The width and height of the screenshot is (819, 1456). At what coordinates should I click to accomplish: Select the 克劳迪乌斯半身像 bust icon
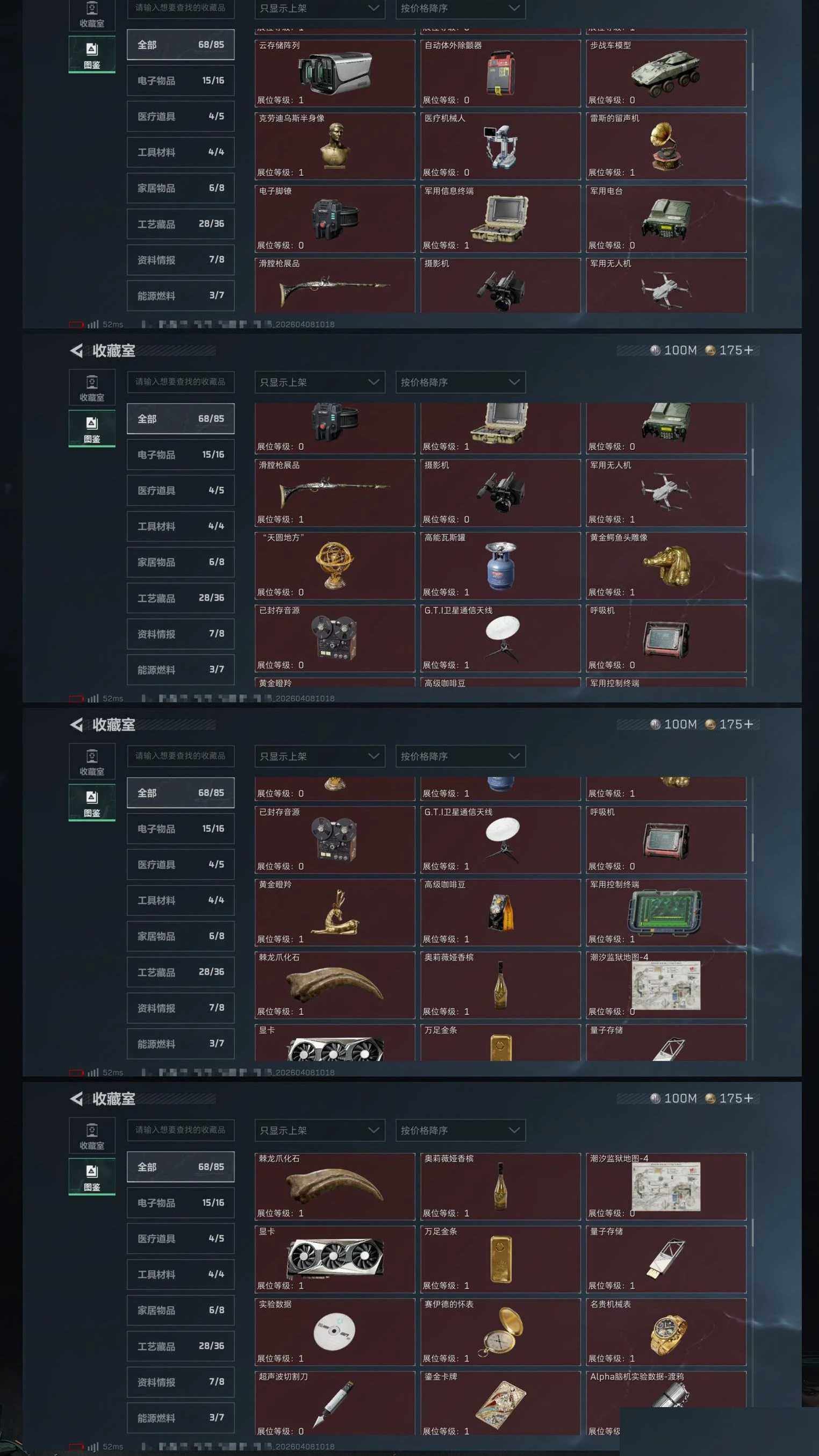point(335,146)
